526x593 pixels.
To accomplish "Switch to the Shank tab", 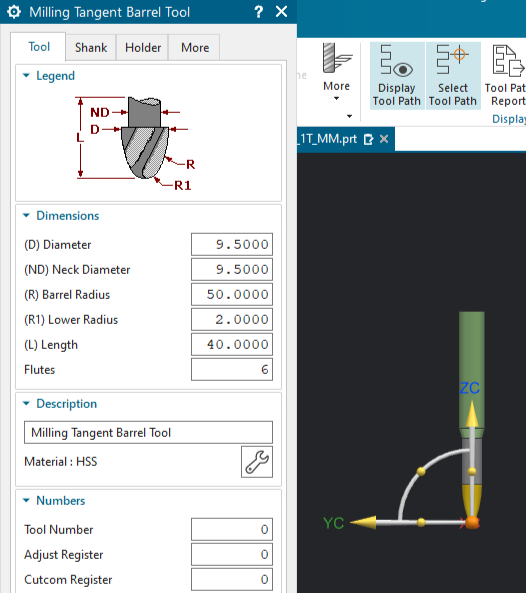I will pyautogui.click(x=91, y=48).
